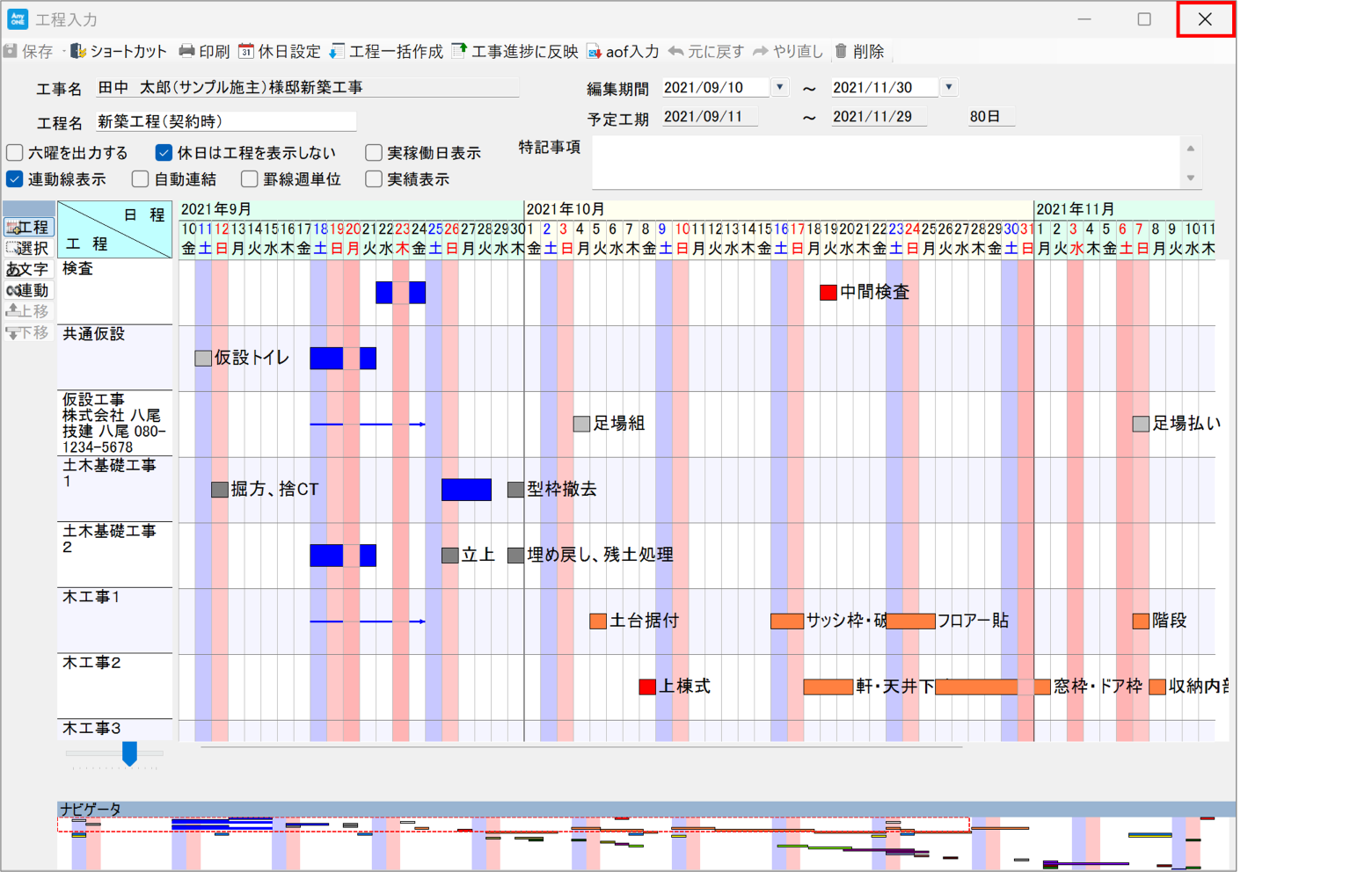The width and height of the screenshot is (1372, 872).
Task: Open aof入力 import tool
Action: (623, 51)
